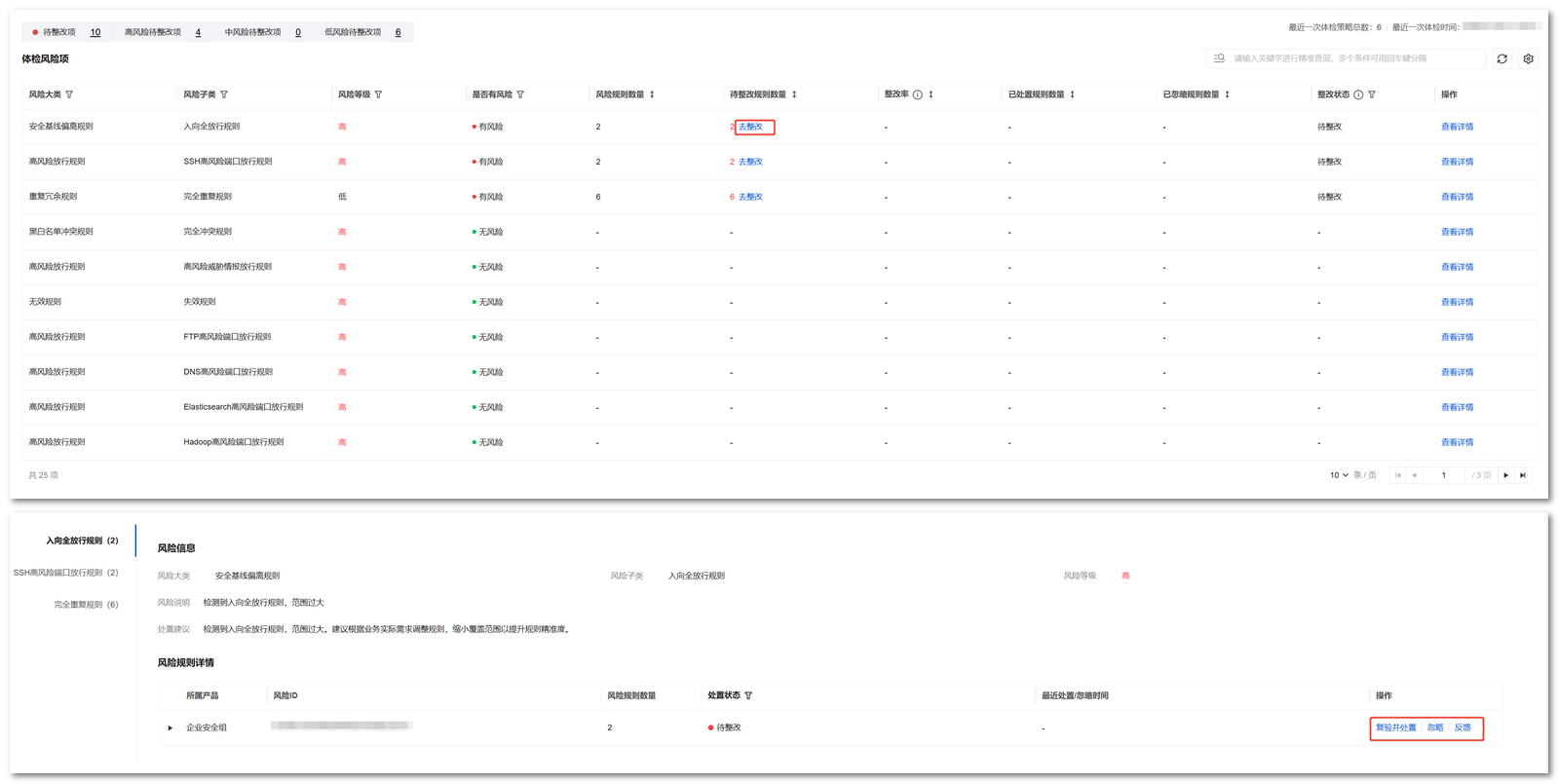
Task: Click 去整改 for SSH高风险端口放行规则
Action: (750, 162)
